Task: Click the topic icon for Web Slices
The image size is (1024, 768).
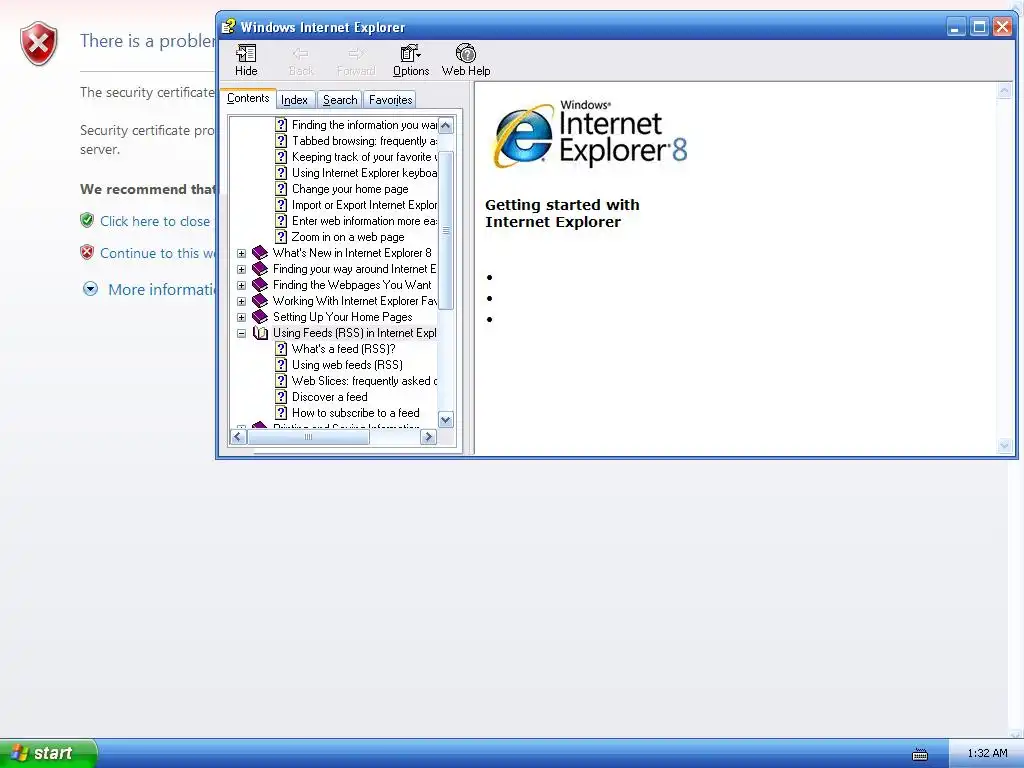Action: (x=281, y=381)
